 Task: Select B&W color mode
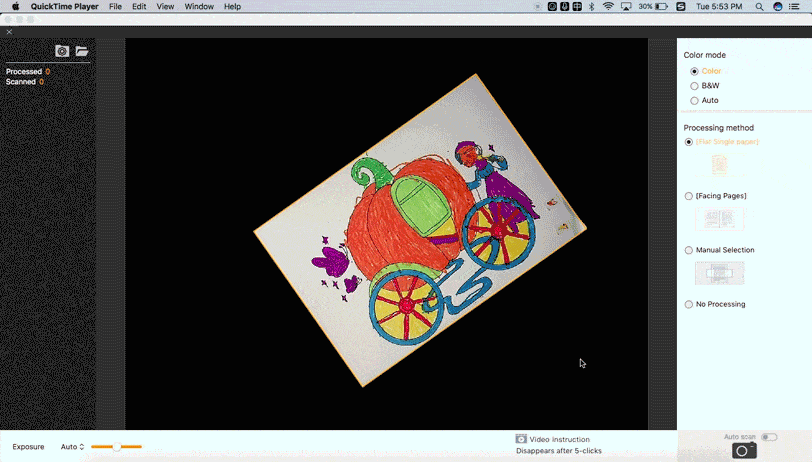694,86
